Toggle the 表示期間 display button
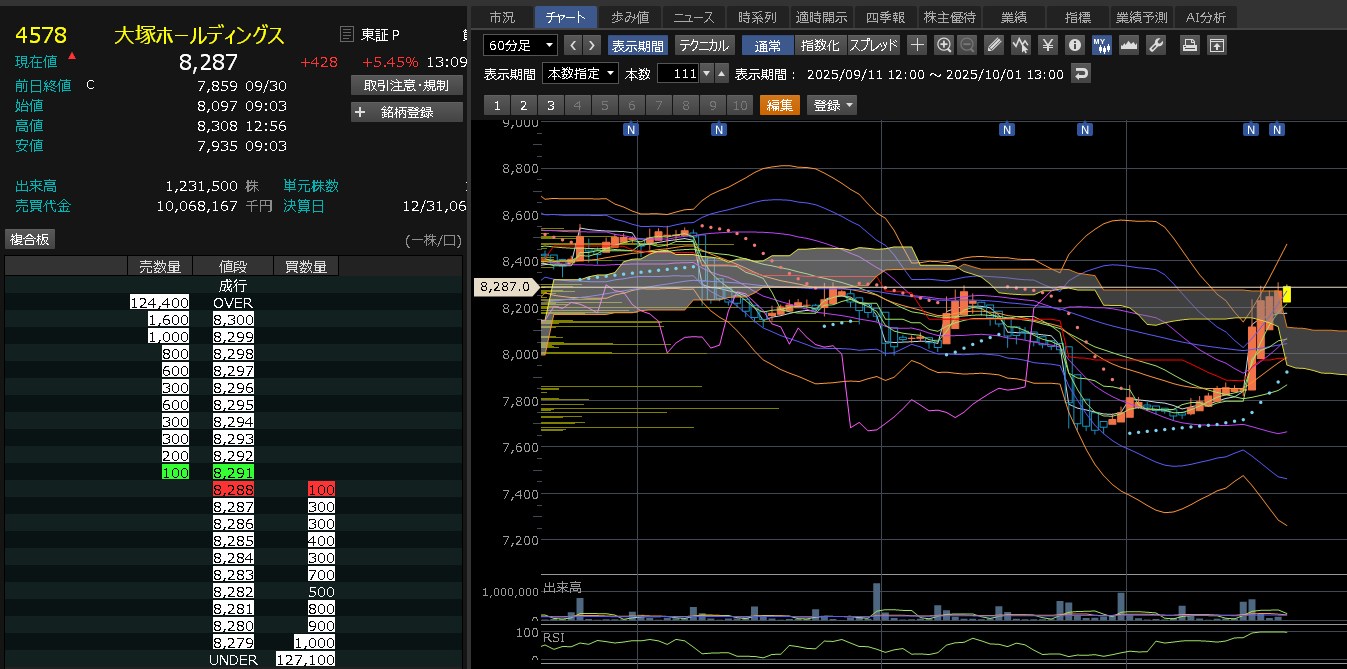The image size is (1347, 669). 636,45
